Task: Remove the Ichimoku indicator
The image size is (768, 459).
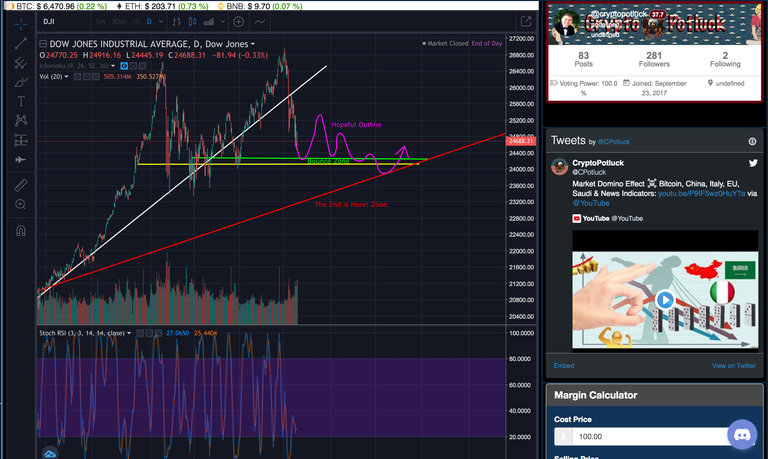Action: pos(143,66)
